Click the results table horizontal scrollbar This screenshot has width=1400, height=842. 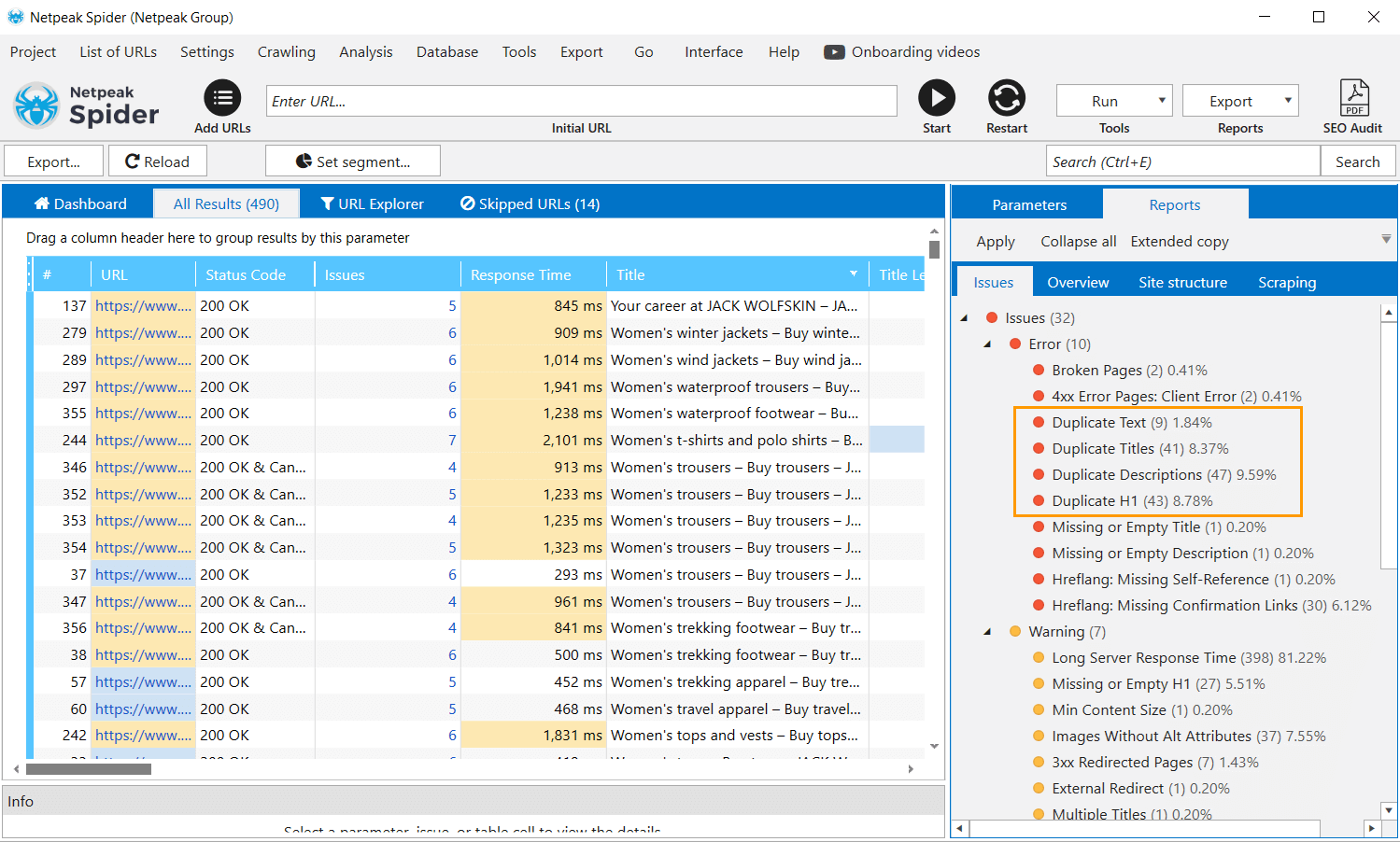pos(89,769)
